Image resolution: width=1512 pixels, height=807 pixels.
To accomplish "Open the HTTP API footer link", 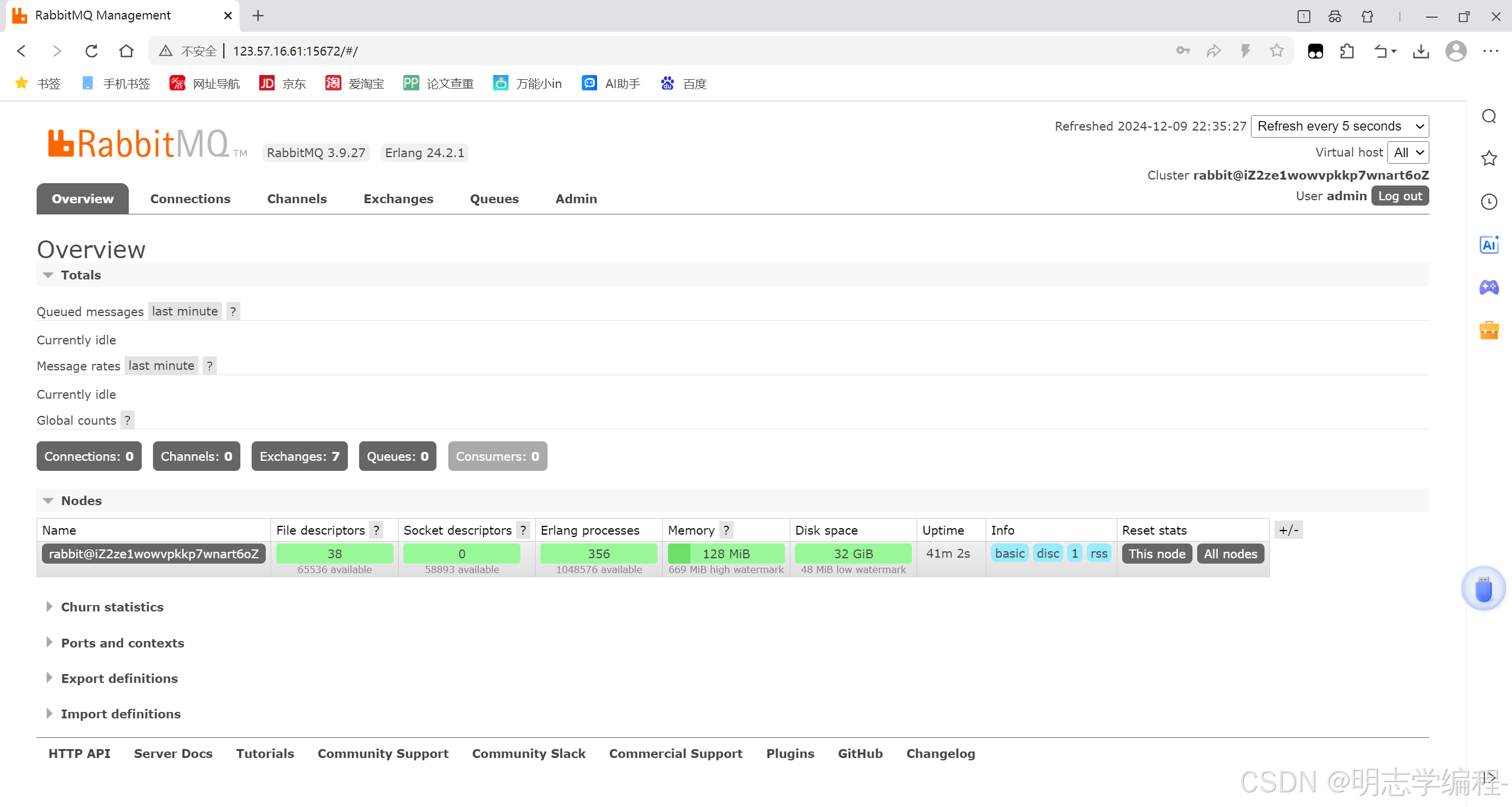I will pos(79,753).
